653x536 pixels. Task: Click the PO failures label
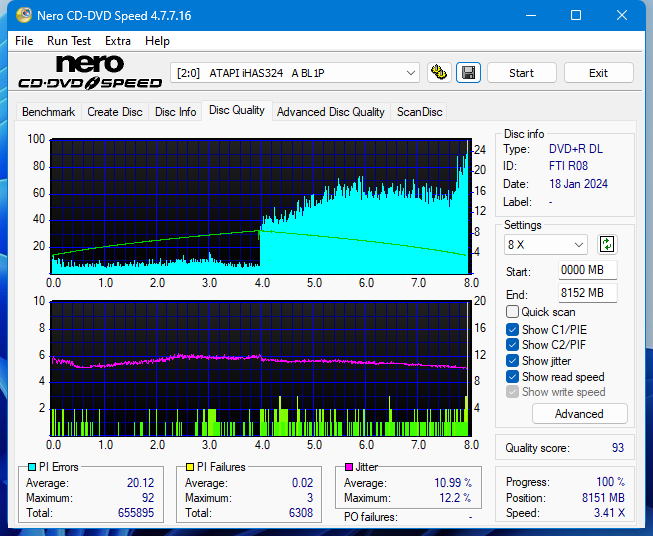pos(371,517)
